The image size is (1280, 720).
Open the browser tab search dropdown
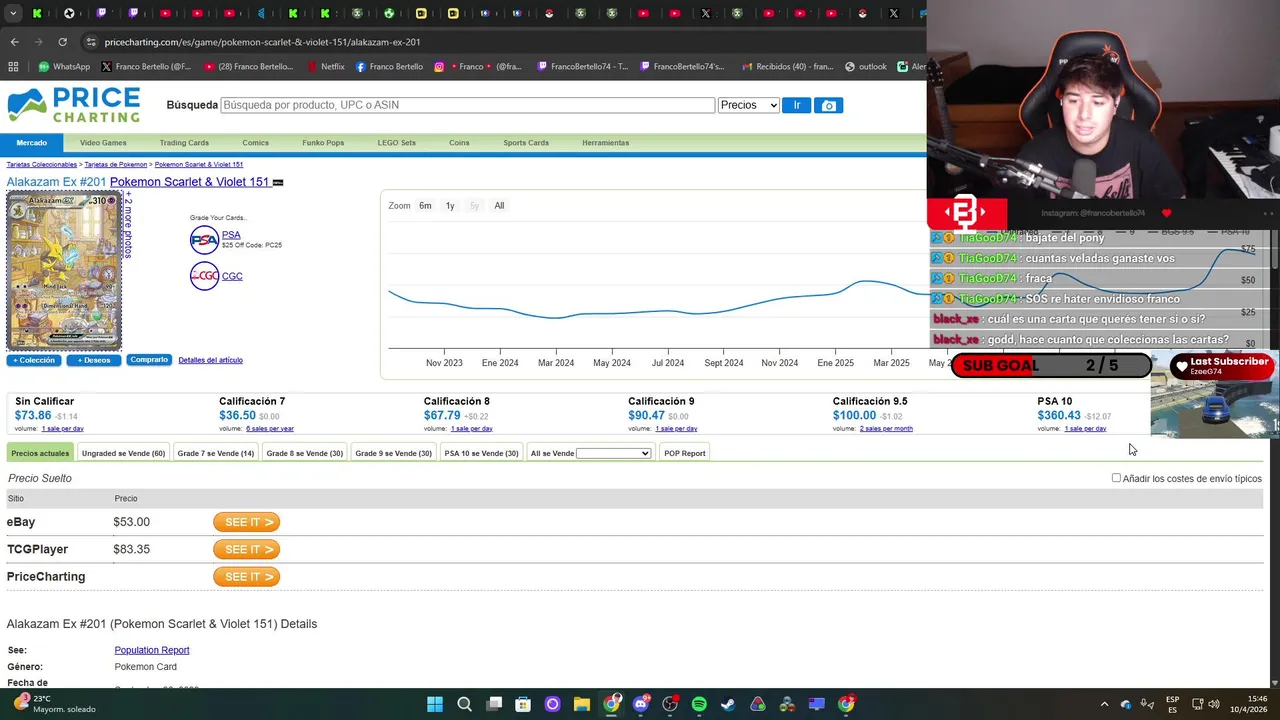pos(13,13)
